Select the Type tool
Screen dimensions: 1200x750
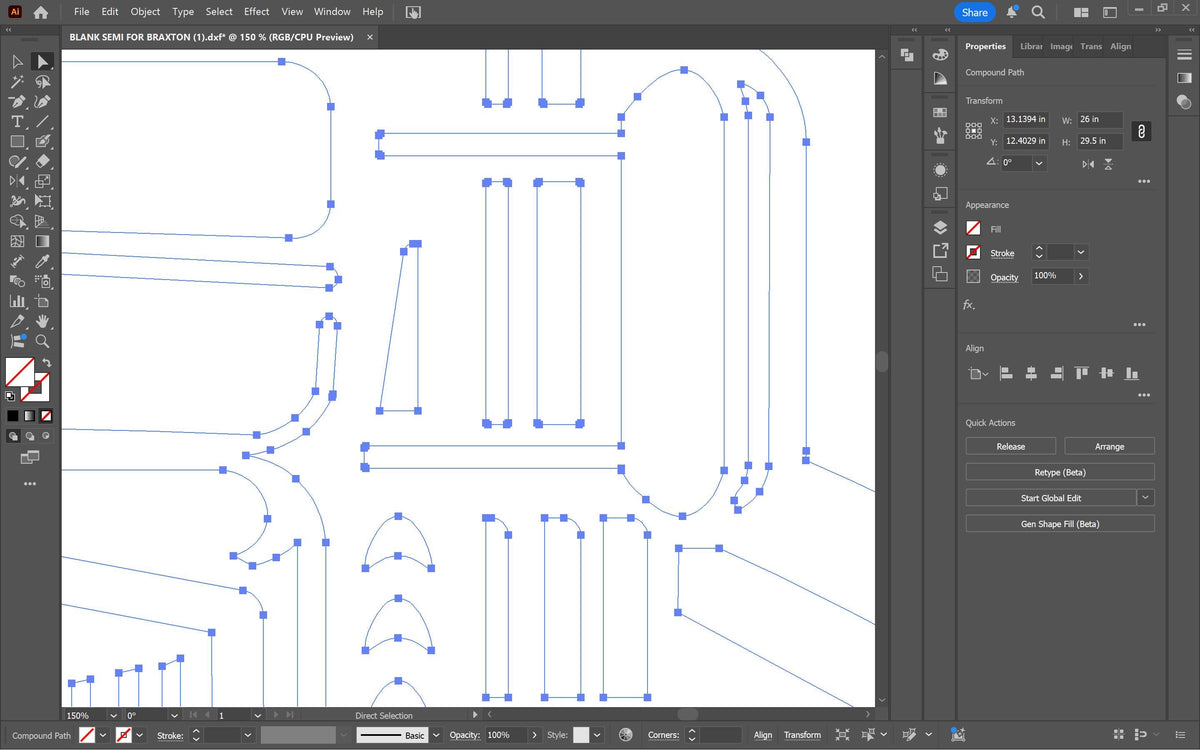(17, 121)
